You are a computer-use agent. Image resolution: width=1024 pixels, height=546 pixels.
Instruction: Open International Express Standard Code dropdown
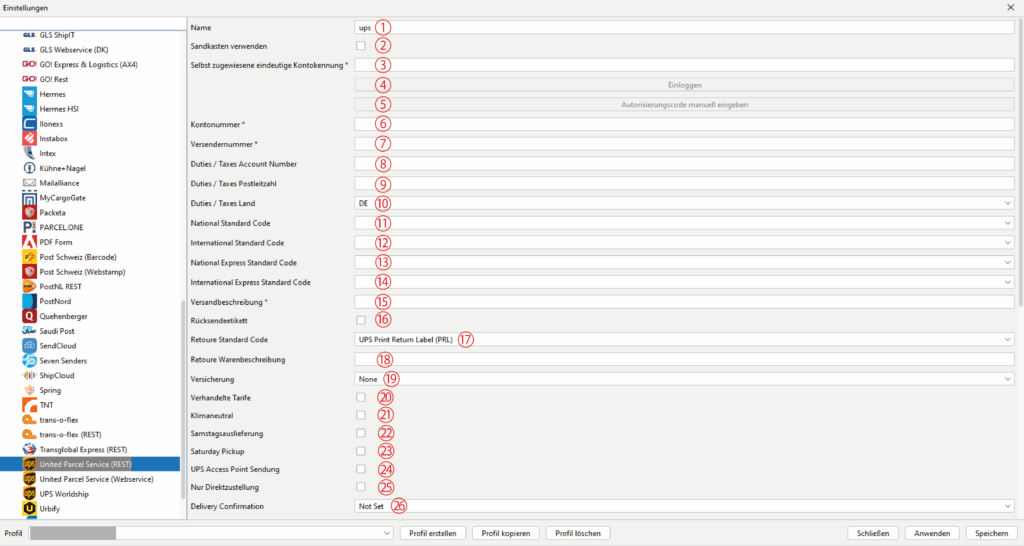pos(684,282)
